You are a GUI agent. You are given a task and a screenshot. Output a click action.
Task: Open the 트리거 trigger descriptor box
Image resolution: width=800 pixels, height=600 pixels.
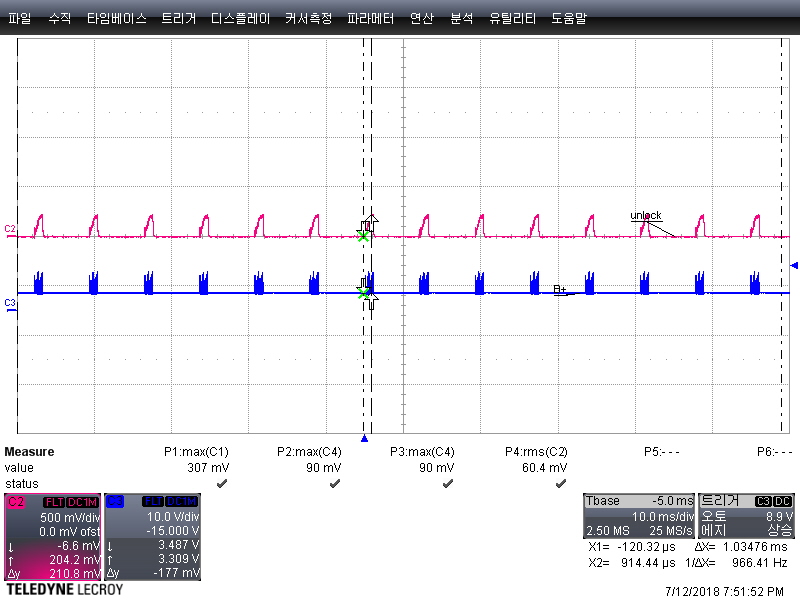pyautogui.click(x=746, y=516)
